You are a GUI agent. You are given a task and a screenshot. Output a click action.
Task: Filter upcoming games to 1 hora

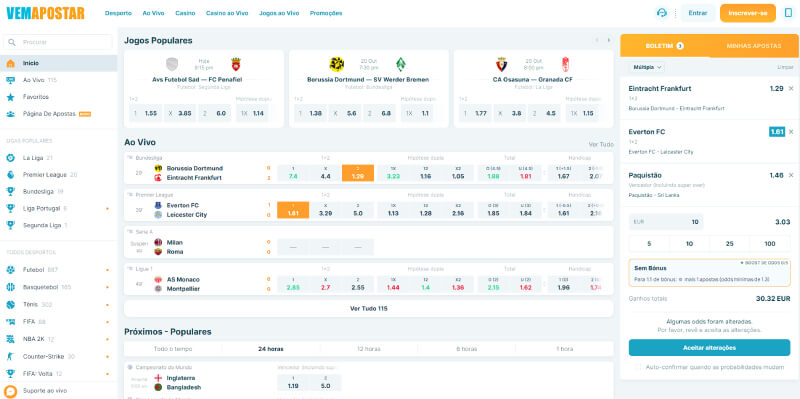click(564, 349)
